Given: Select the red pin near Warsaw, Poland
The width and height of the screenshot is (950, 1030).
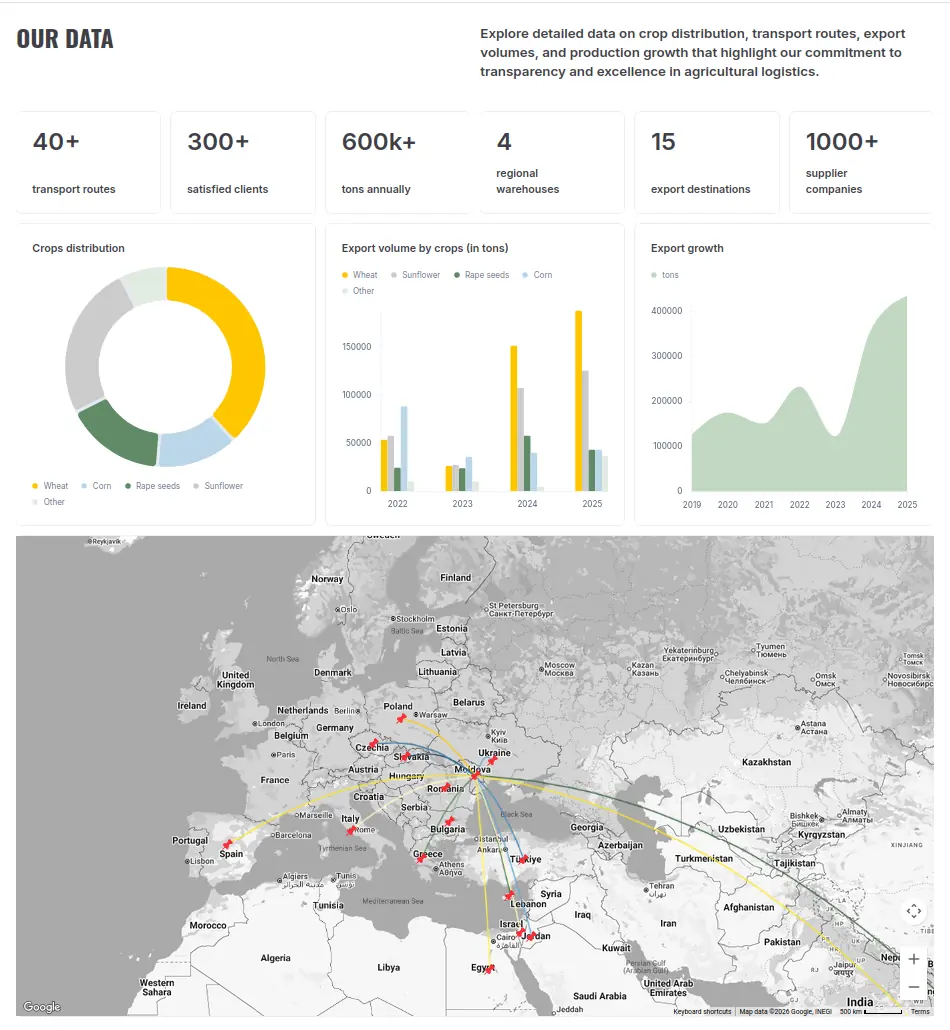Looking at the screenshot, I should click(401, 719).
